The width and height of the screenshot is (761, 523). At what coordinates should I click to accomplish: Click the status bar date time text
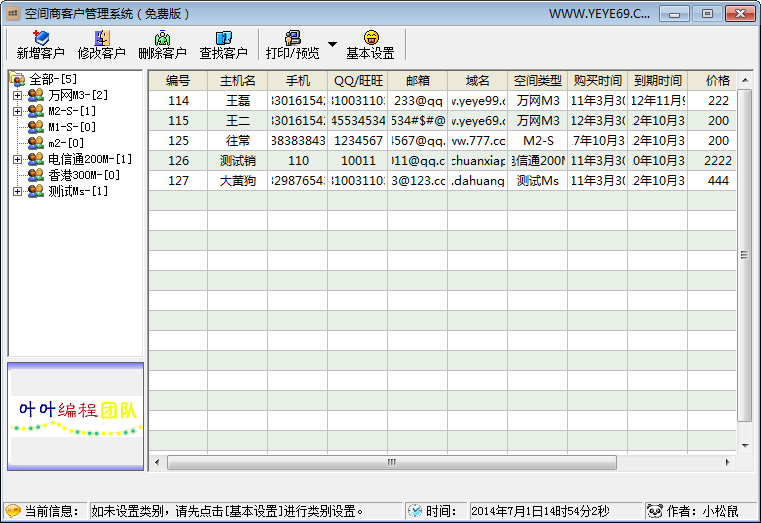pyautogui.click(x=540, y=511)
